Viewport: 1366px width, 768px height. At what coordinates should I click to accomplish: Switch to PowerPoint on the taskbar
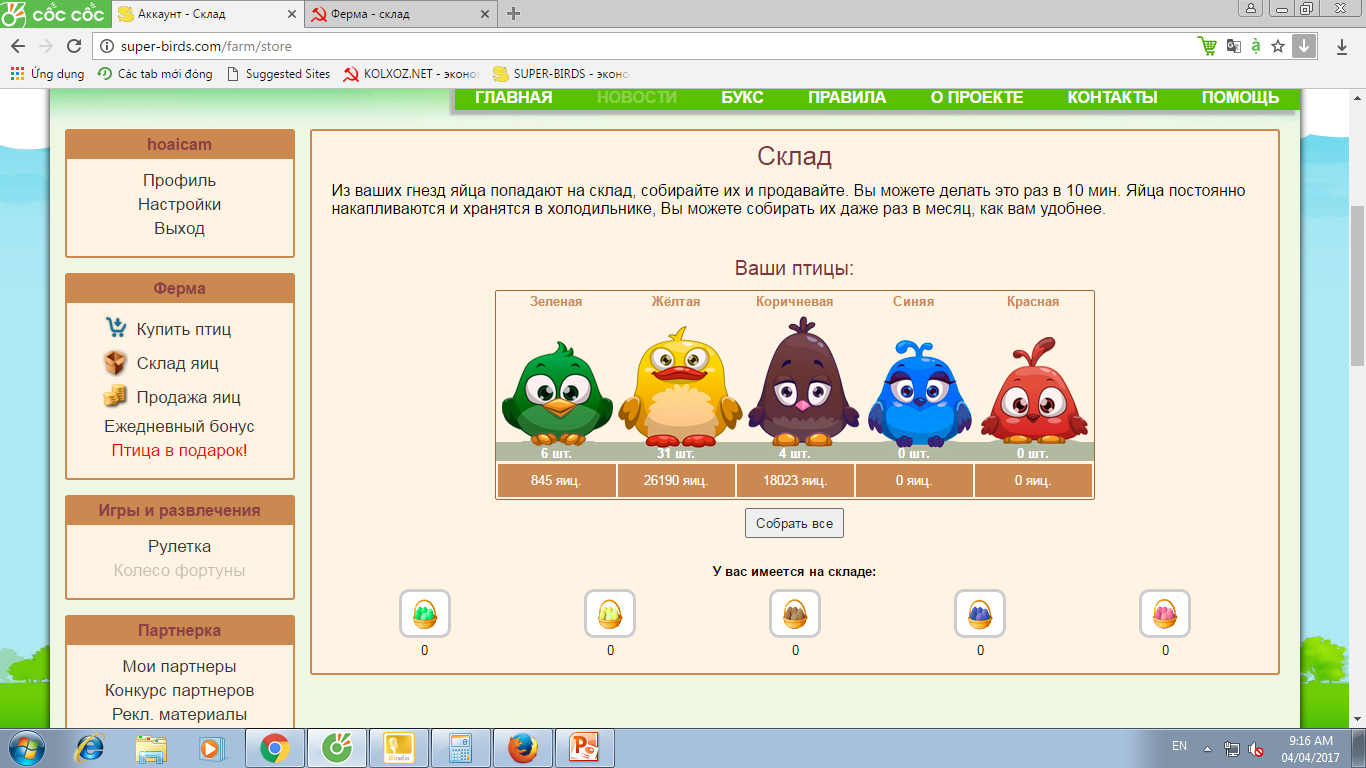point(585,748)
